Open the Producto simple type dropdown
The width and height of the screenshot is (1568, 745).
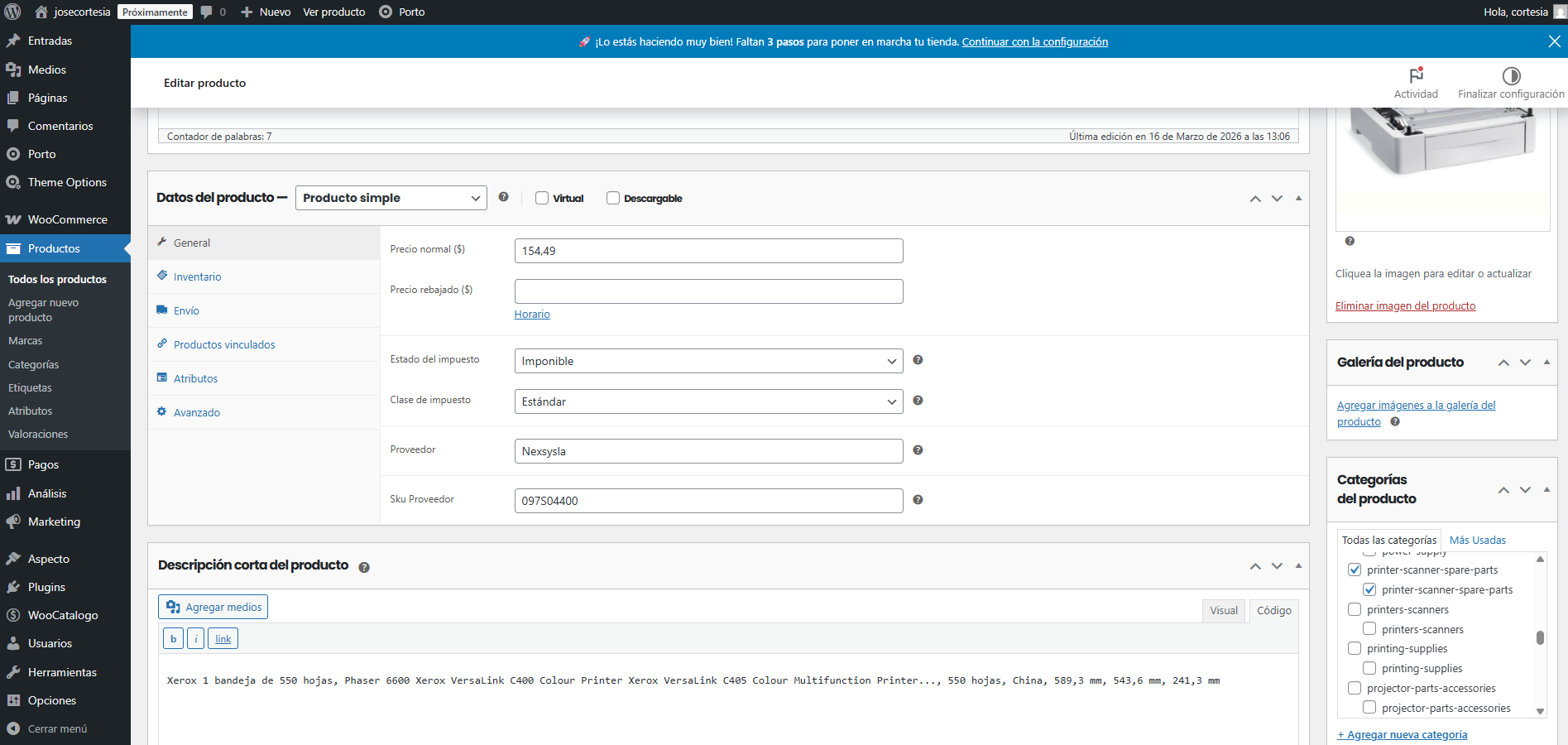point(391,198)
